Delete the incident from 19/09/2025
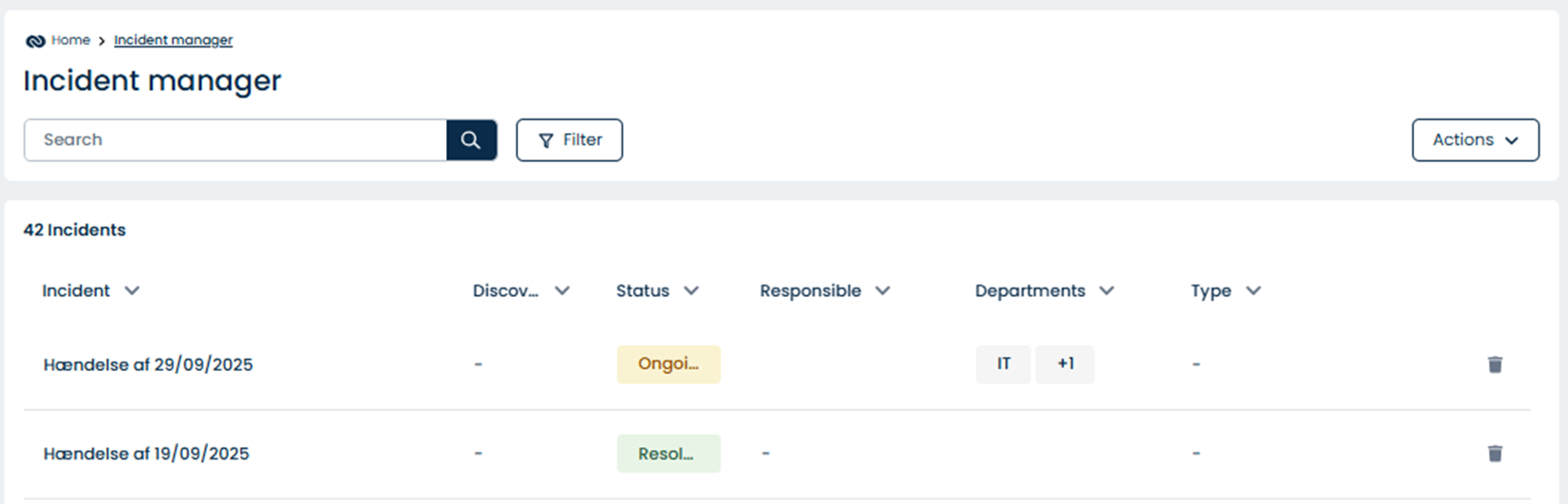The height and width of the screenshot is (504, 1568). (x=1495, y=454)
